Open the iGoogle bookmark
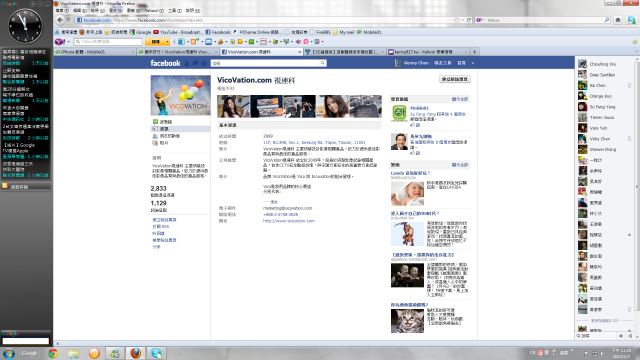 tap(140, 32)
